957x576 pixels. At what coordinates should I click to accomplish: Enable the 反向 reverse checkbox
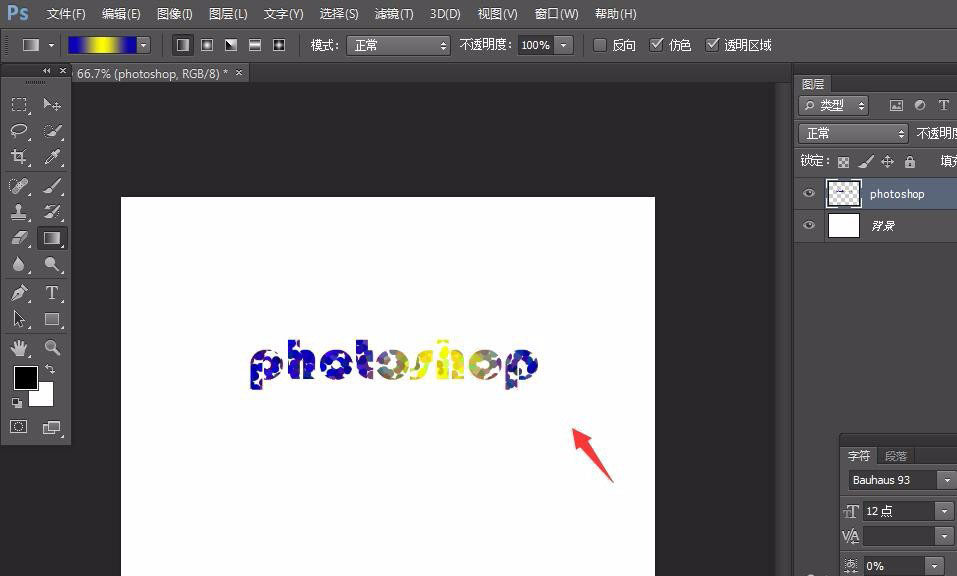click(600, 45)
